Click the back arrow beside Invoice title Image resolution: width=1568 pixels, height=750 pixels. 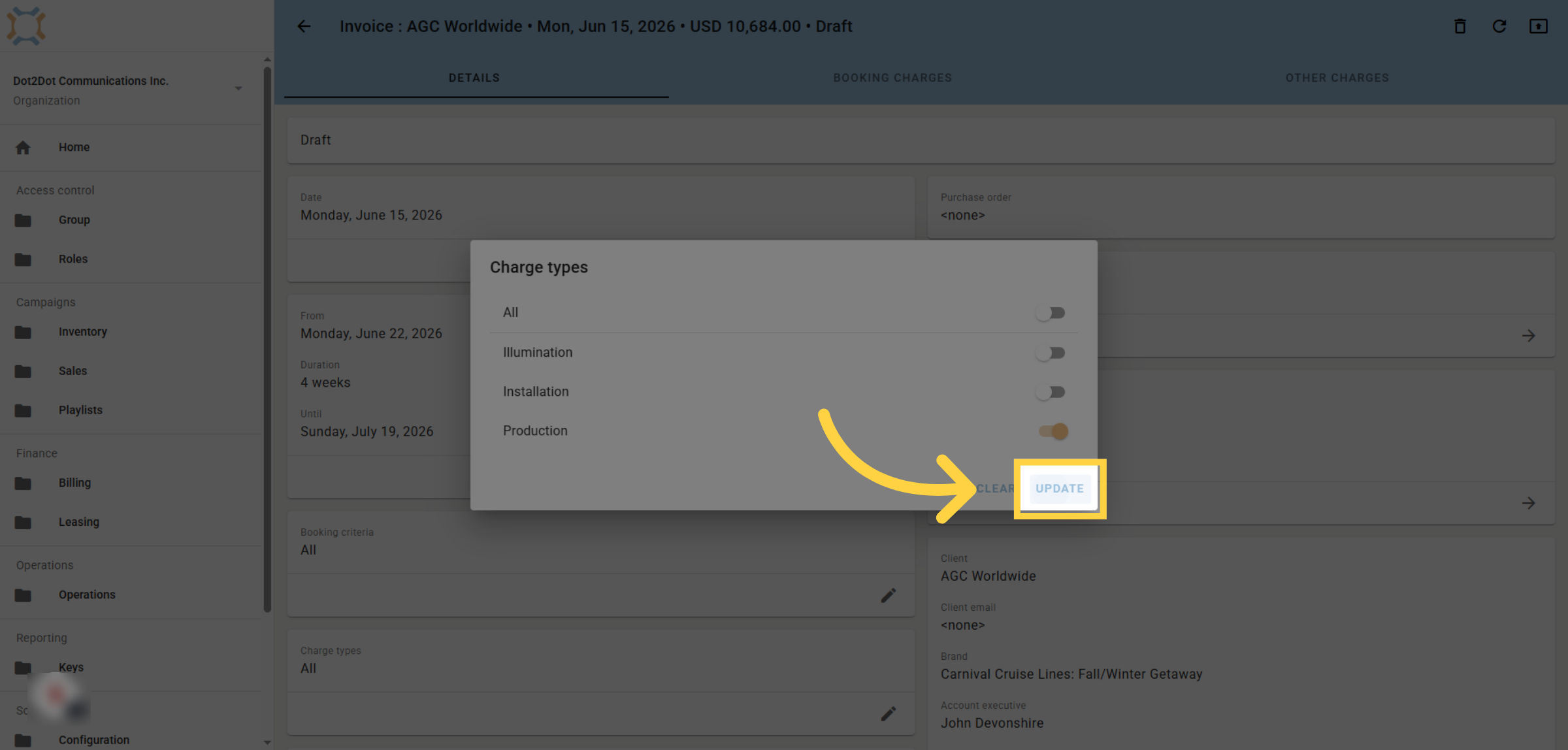[304, 26]
